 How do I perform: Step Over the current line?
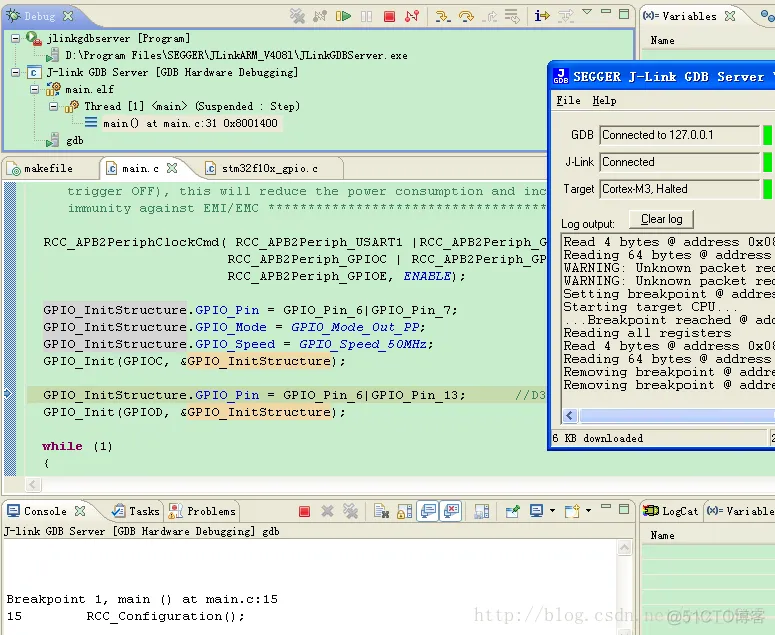466,16
